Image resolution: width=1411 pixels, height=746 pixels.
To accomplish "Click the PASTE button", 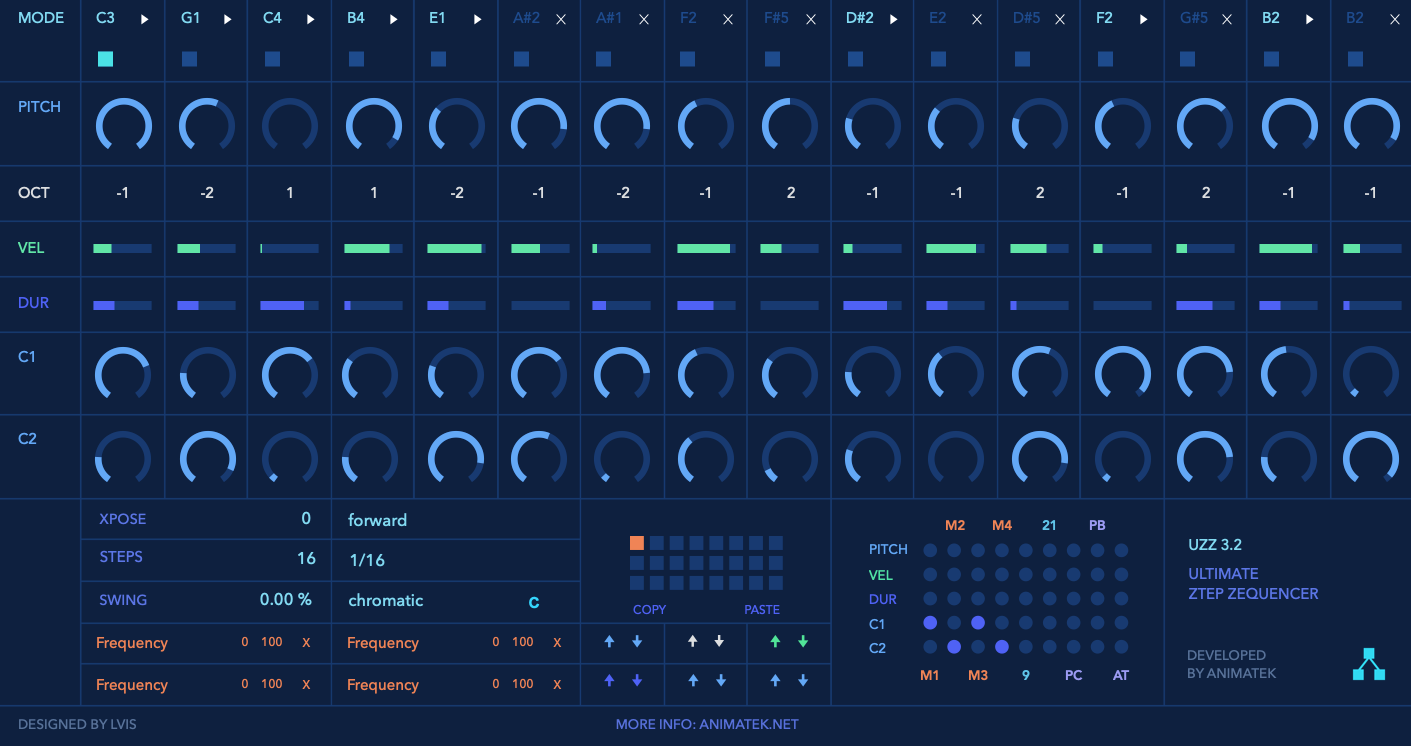I will (761, 609).
